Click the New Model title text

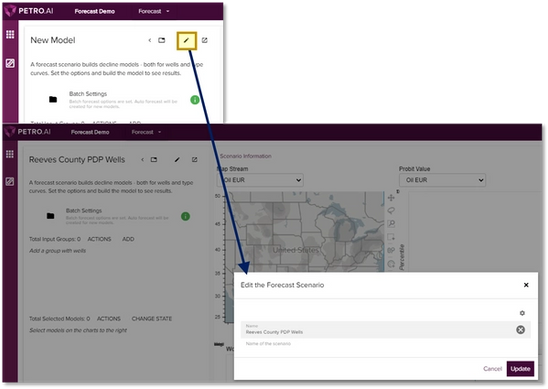(53, 40)
